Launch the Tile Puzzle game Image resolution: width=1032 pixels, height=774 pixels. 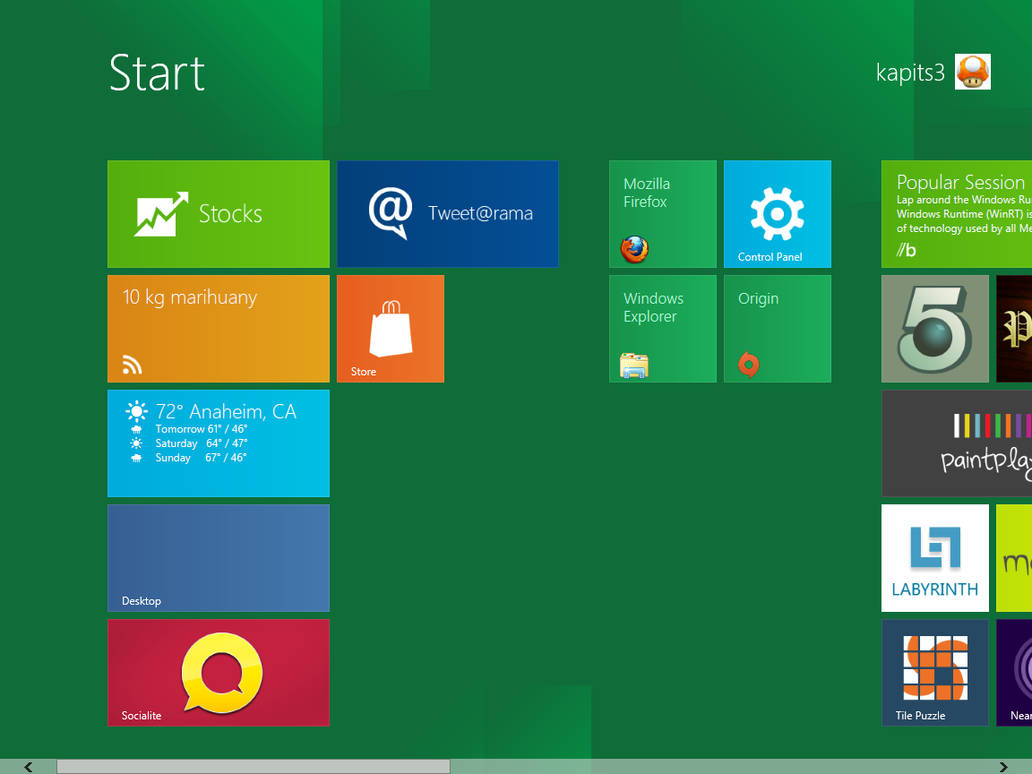[x=935, y=673]
